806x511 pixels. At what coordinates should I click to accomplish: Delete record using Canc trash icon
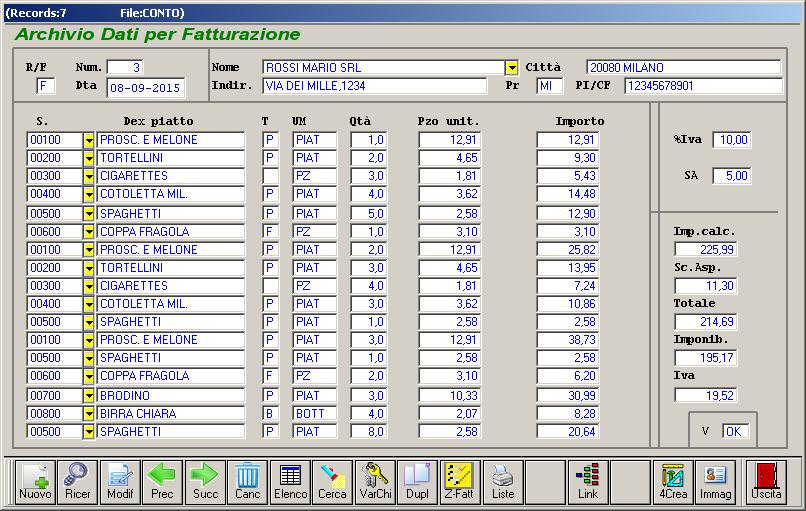[247, 481]
